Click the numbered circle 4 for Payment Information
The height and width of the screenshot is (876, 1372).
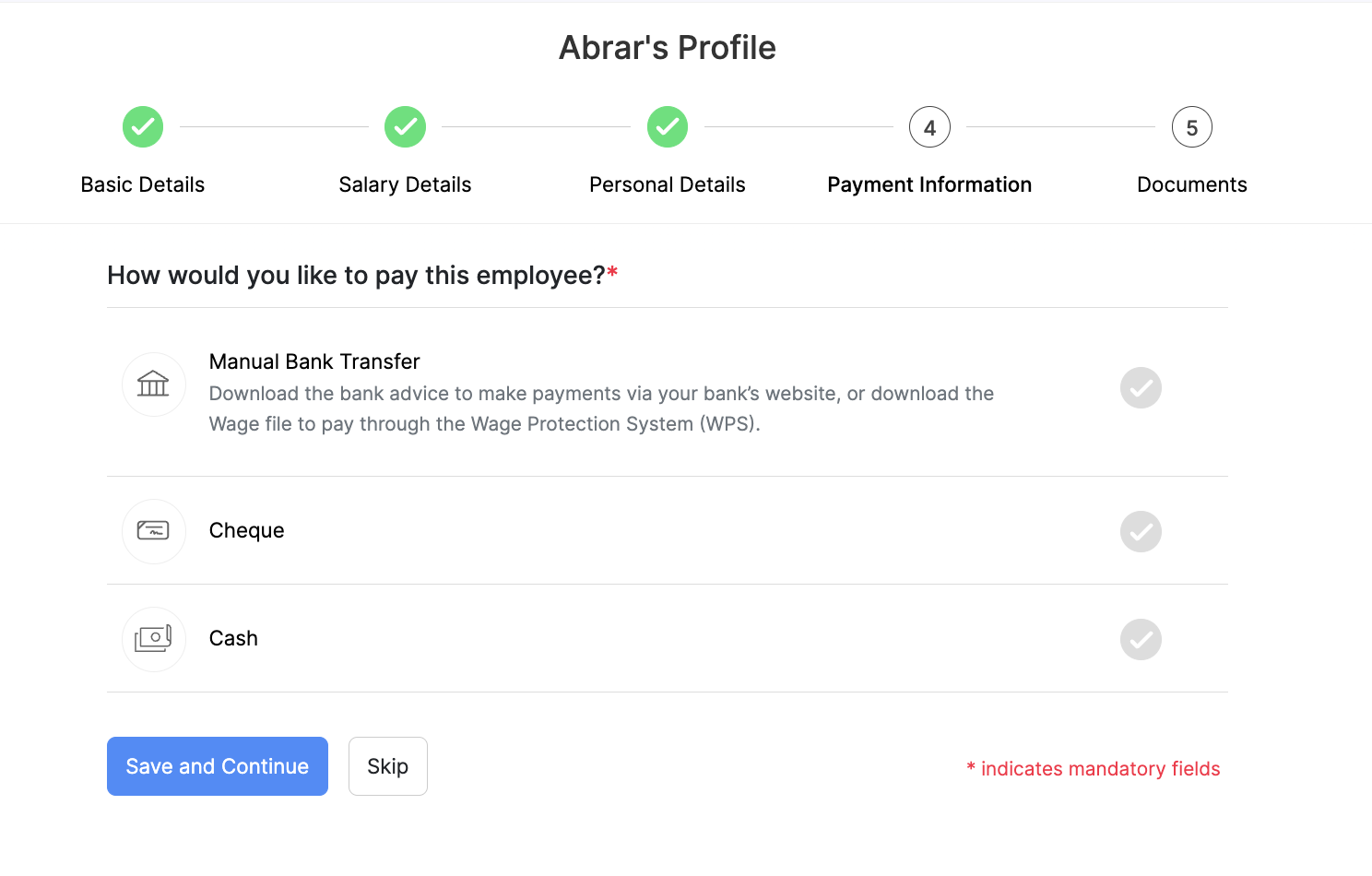[928, 126]
